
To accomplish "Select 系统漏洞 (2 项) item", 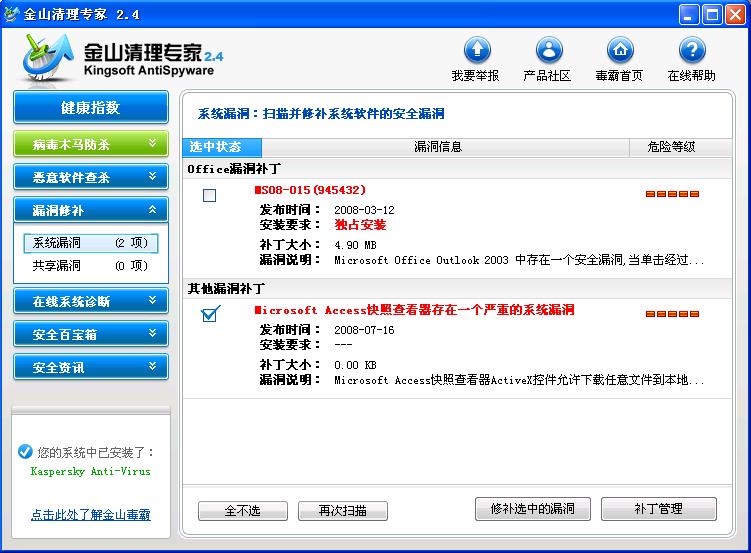I will click(x=91, y=243).
